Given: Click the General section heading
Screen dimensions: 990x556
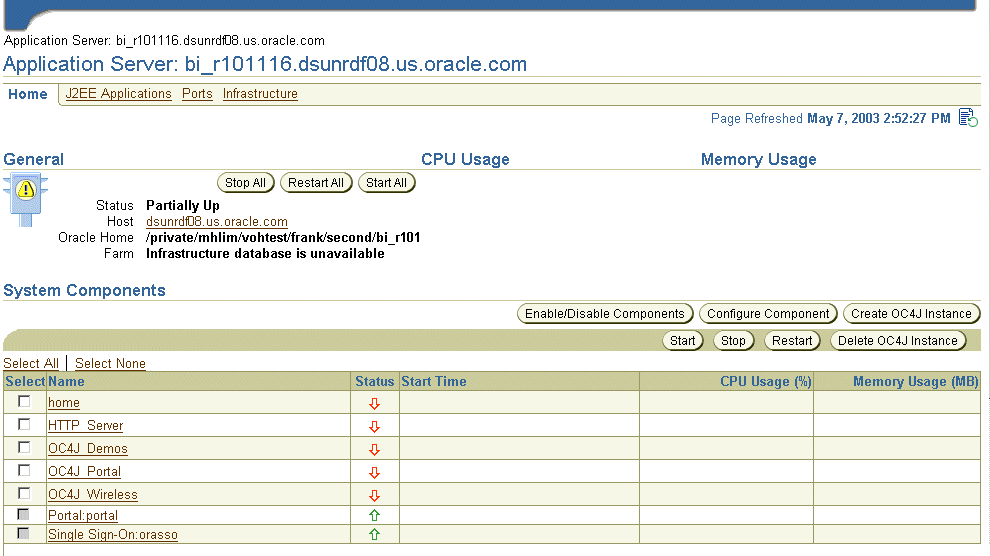Looking at the screenshot, I should (33, 159).
